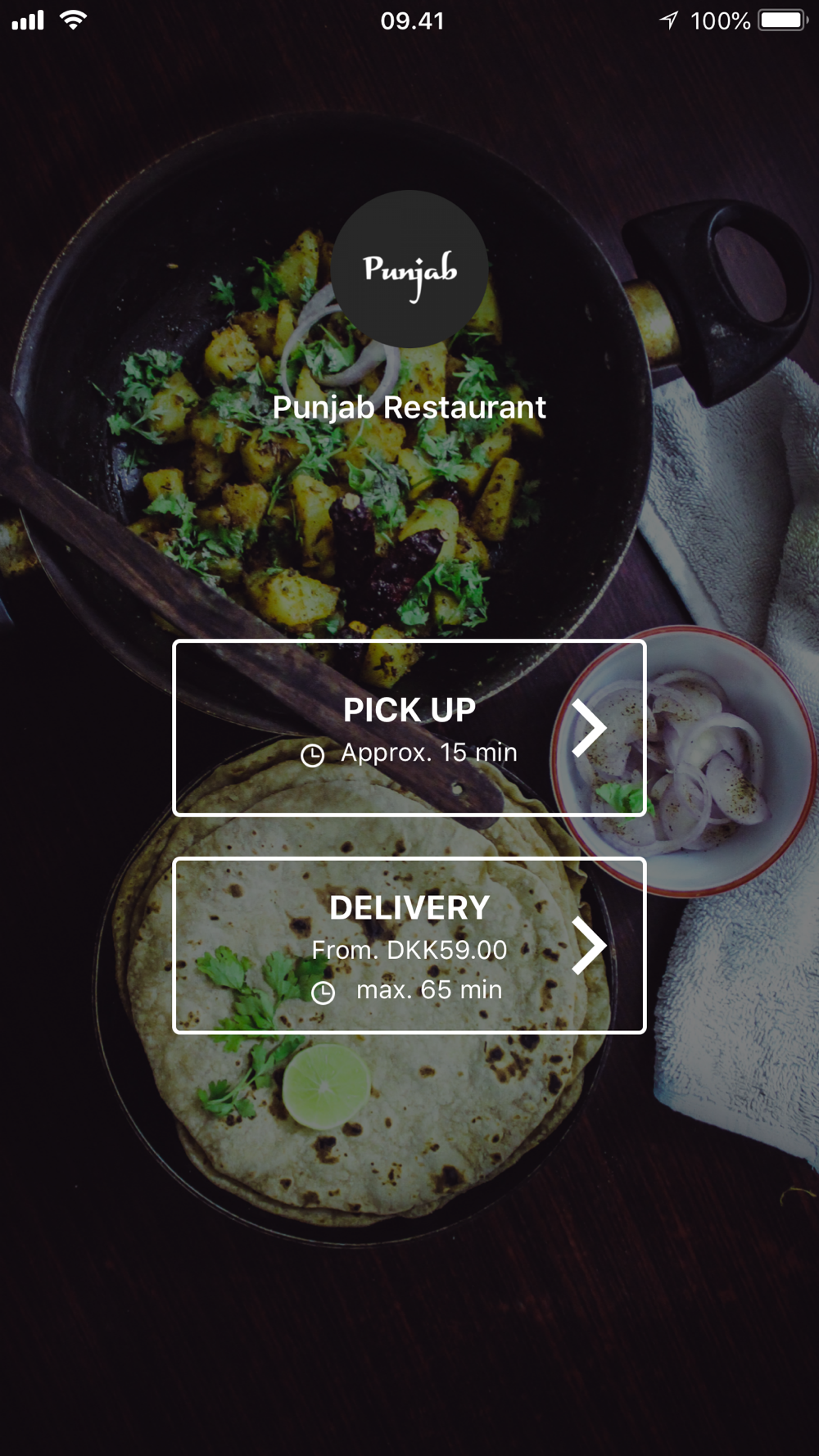
Task: Open pick up via its right chevron
Action: point(589,728)
